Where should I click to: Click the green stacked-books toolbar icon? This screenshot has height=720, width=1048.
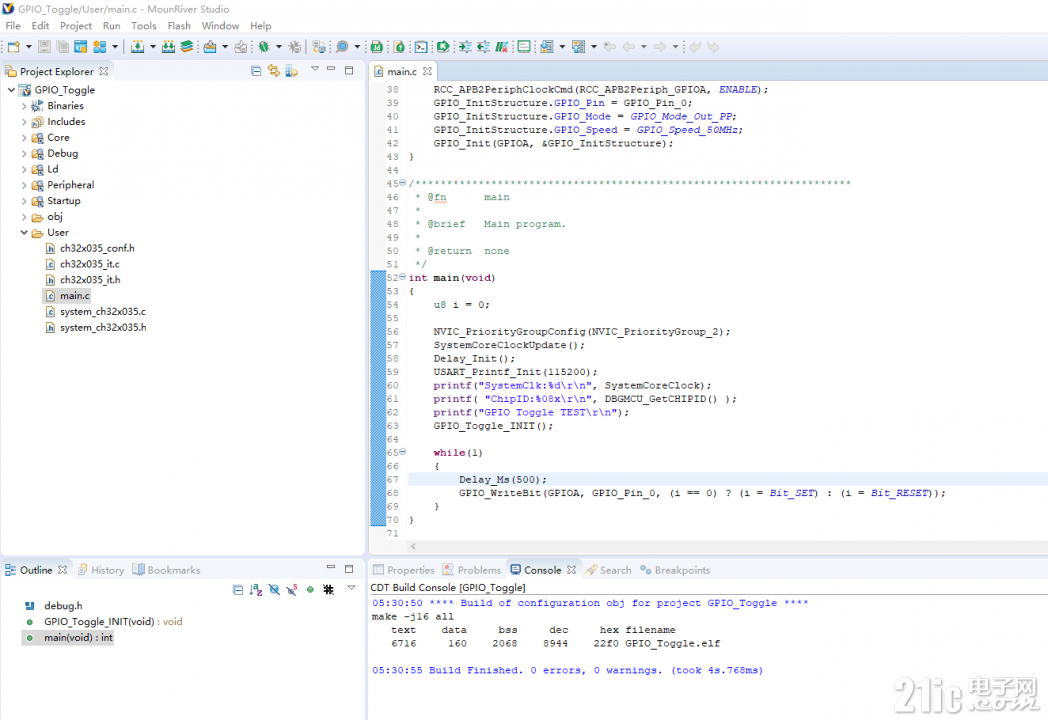tap(186, 47)
